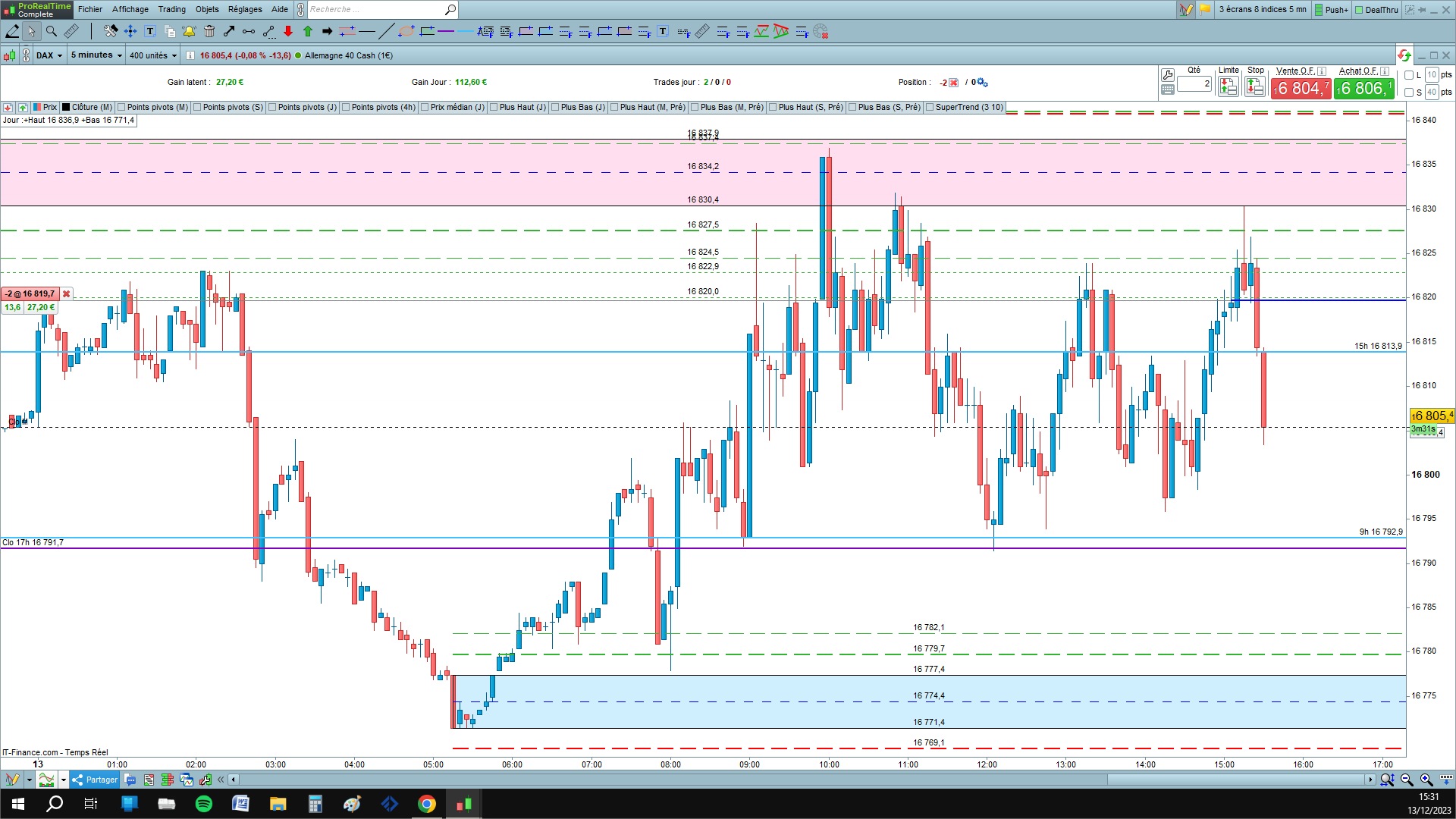Click the quantity Qté input field

coord(1194,83)
